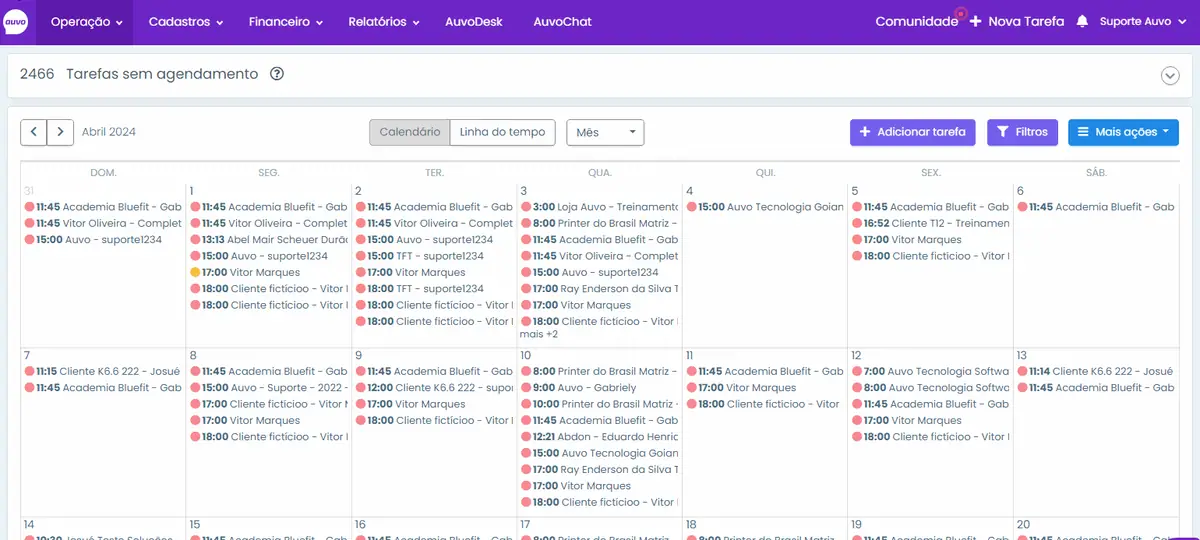This screenshot has height=540, width=1200.
Task: Open the Relatórios menu
Action: point(383,22)
